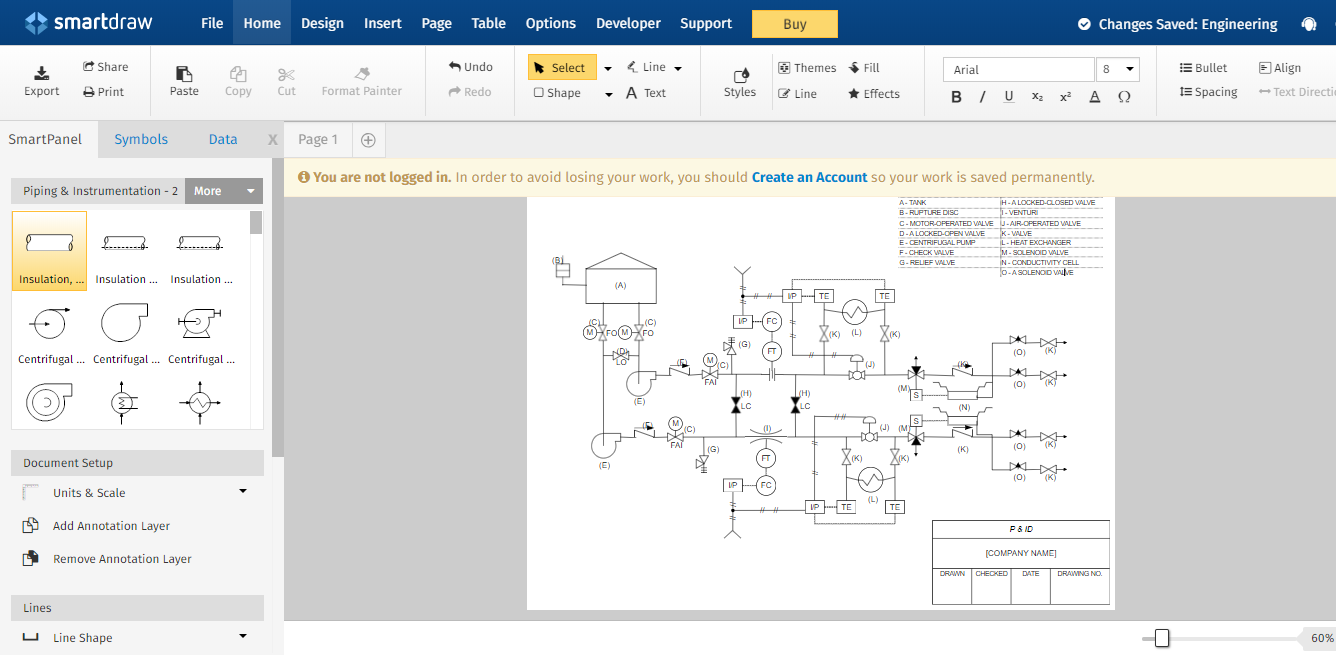This screenshot has height=655, width=1336.
Task: Print the diagram
Action: [104, 92]
